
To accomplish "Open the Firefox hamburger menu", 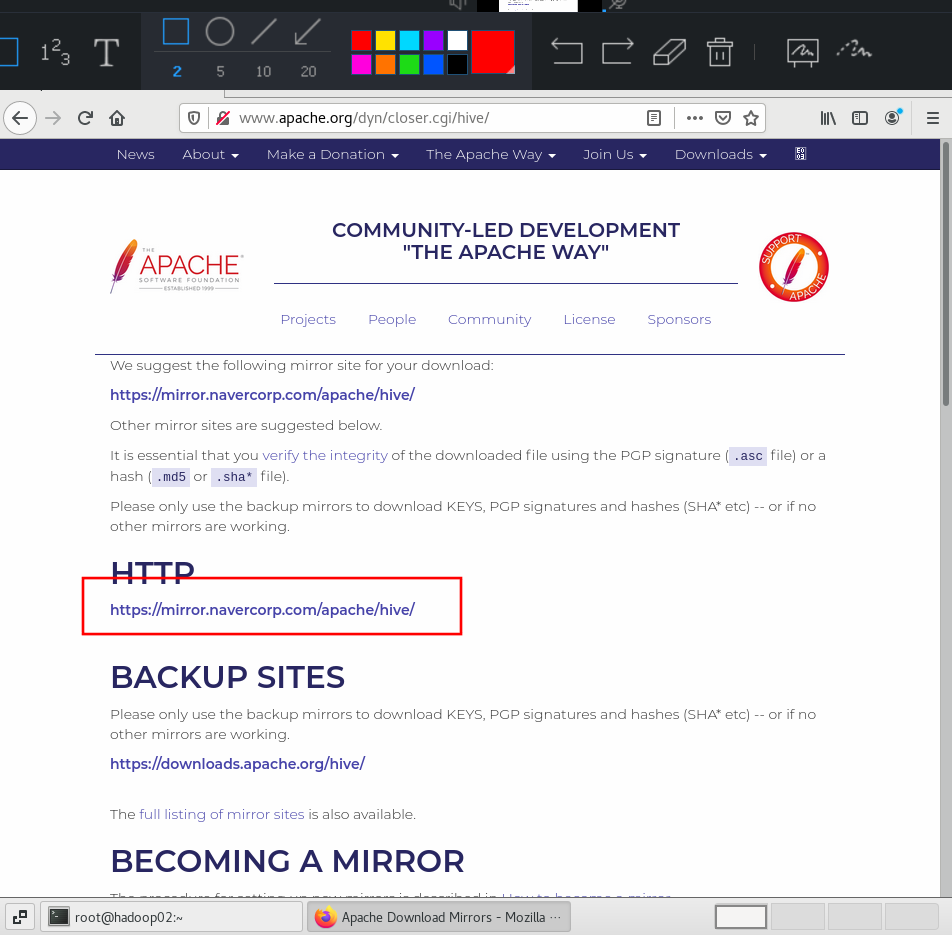I will tap(933, 118).
